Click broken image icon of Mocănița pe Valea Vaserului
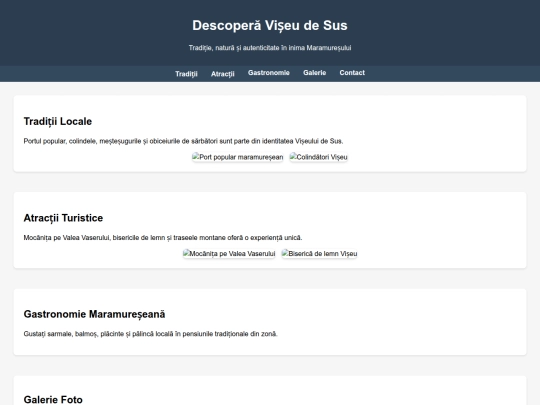 [186, 253]
